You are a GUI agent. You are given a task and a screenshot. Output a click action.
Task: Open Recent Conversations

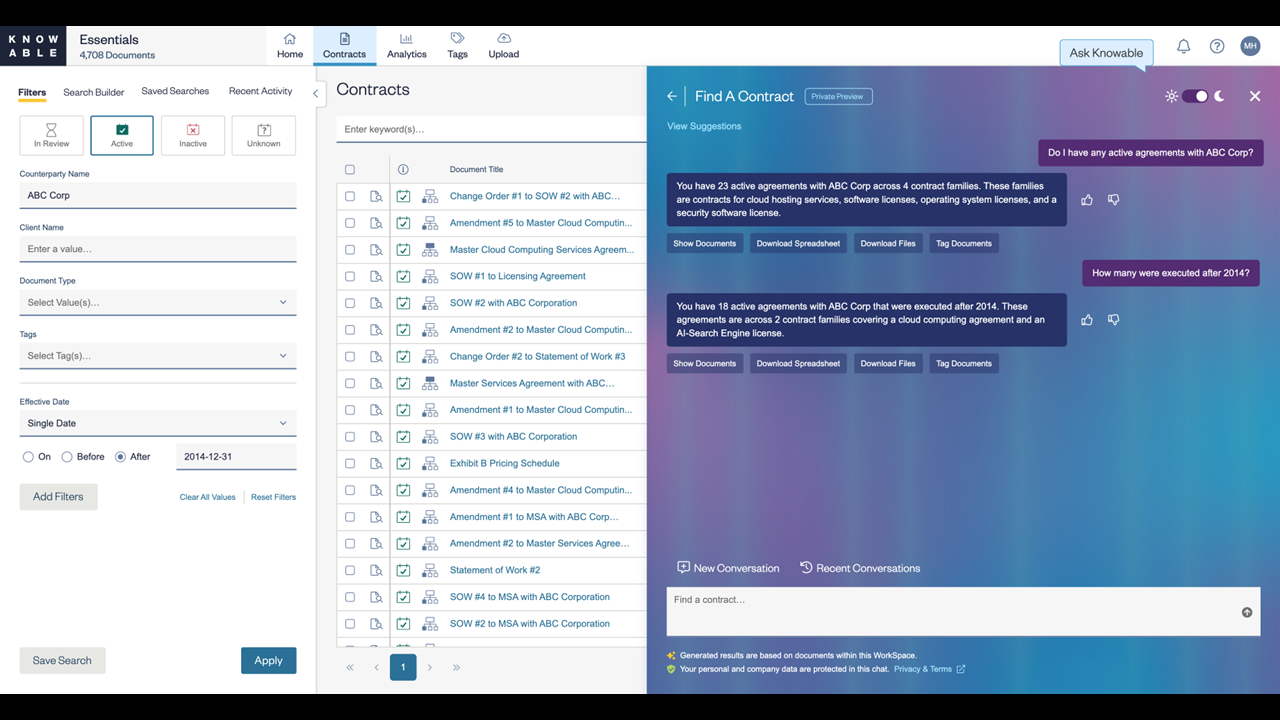click(860, 568)
